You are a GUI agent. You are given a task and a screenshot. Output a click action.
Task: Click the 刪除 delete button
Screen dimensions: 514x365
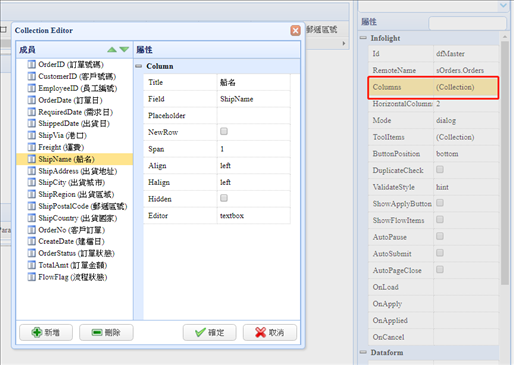106,332
